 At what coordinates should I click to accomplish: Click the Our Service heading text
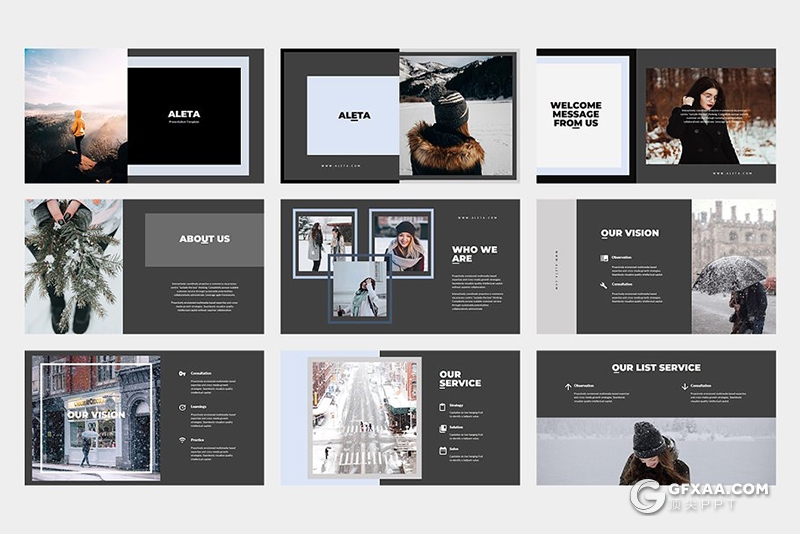tap(460, 380)
